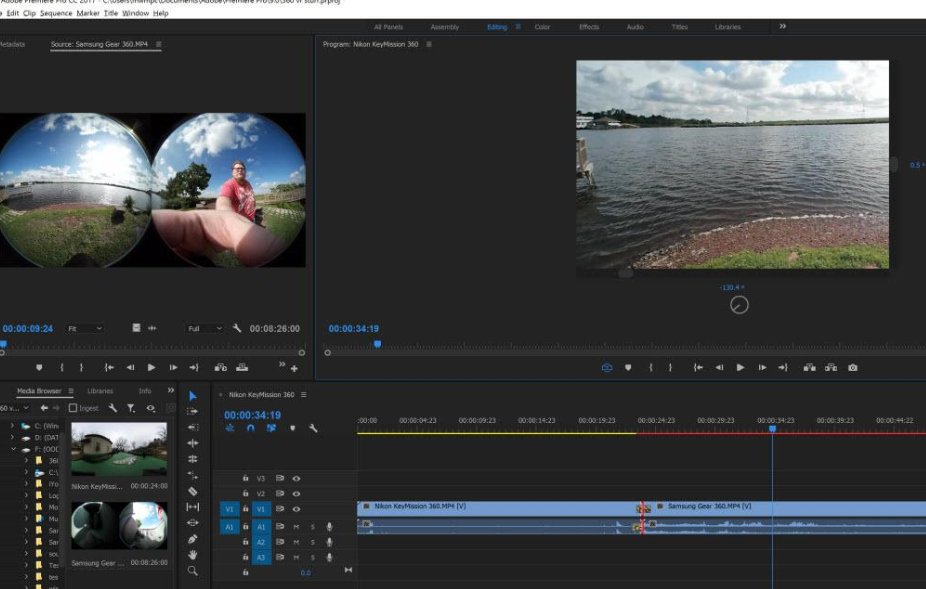Image resolution: width=926 pixels, height=589 pixels.
Task: Select the Zoom tool magnifier
Action: [x=193, y=571]
